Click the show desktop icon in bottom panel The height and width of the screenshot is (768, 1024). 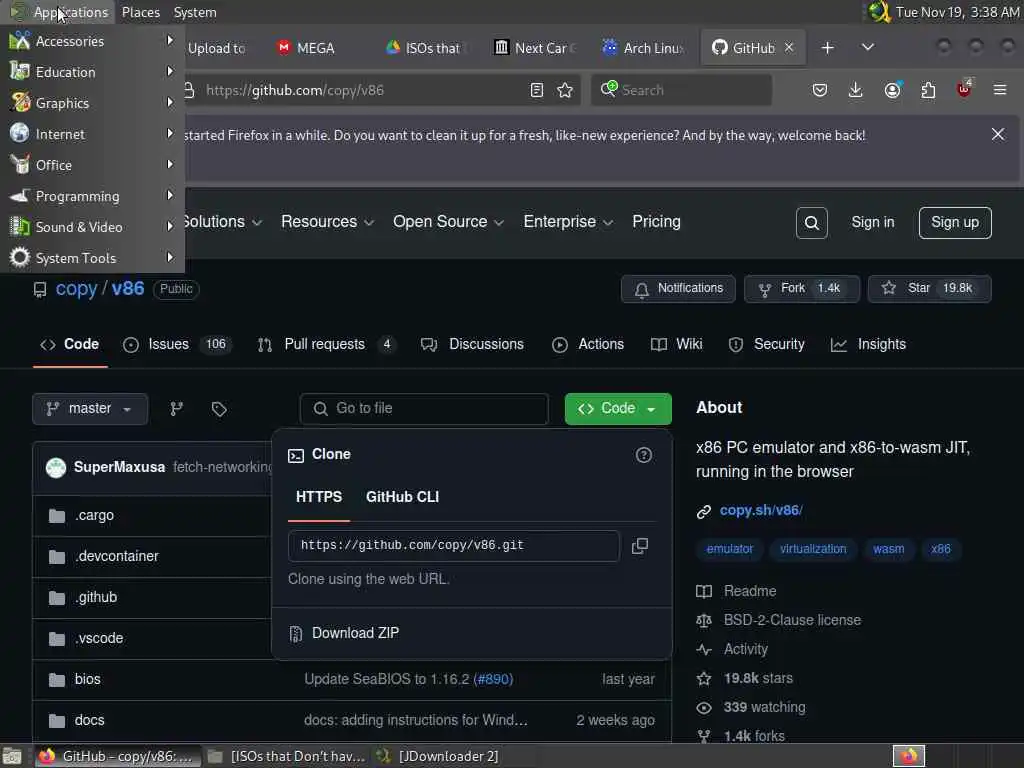[x=12, y=756]
